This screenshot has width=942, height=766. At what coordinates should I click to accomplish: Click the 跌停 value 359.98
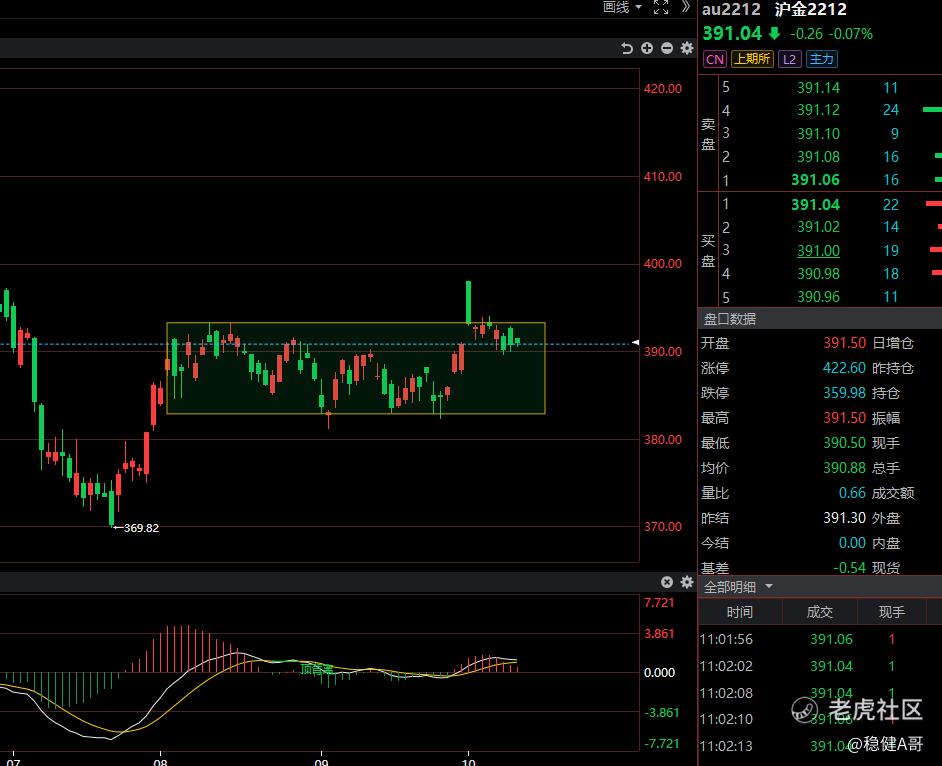(844, 393)
